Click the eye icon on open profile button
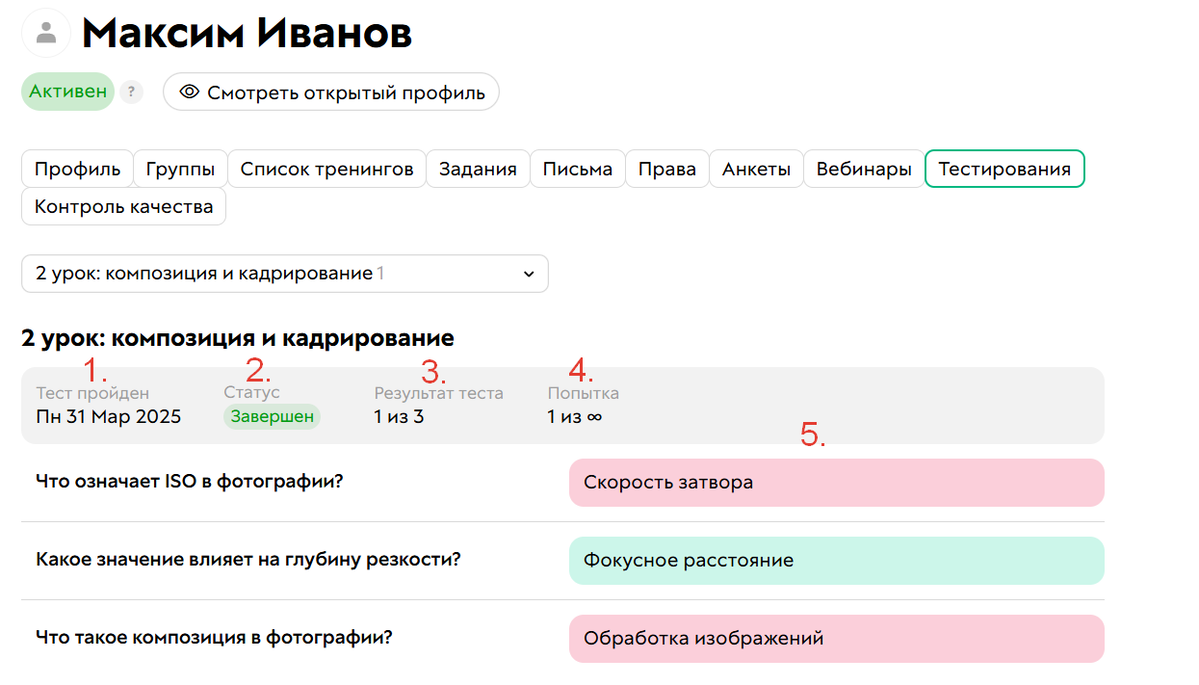Screen dimensions: 1199x685 (x=189, y=91)
